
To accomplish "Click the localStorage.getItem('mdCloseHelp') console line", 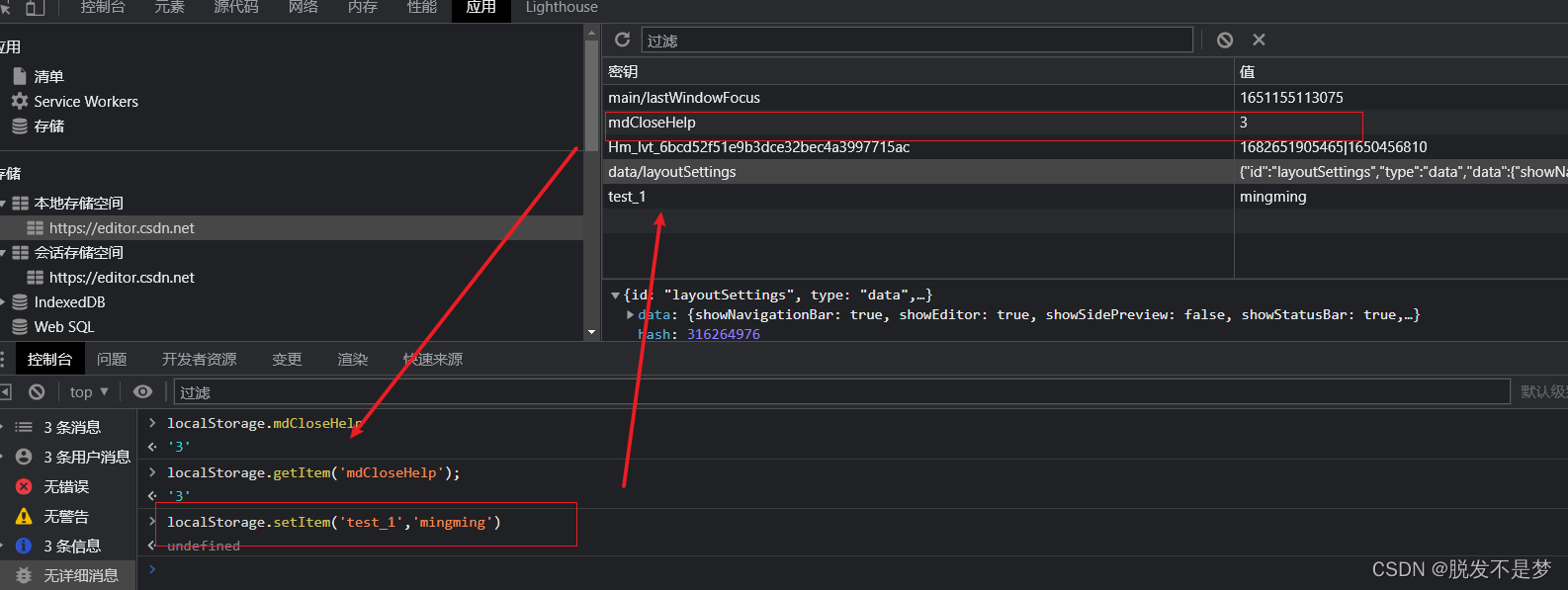I will (313, 472).
